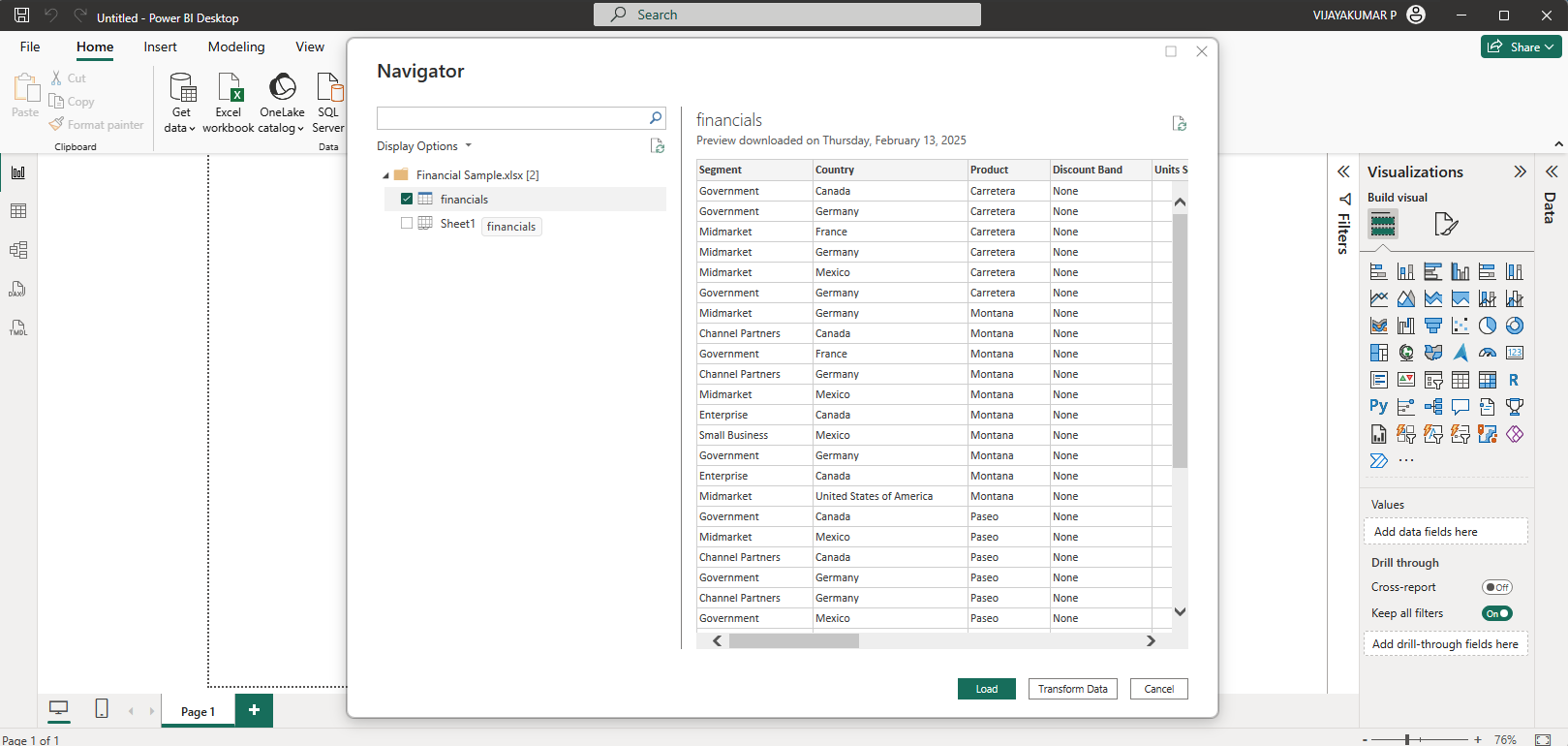Switch to Table view in left sidebar
The height and width of the screenshot is (746, 1568).
click(18, 211)
